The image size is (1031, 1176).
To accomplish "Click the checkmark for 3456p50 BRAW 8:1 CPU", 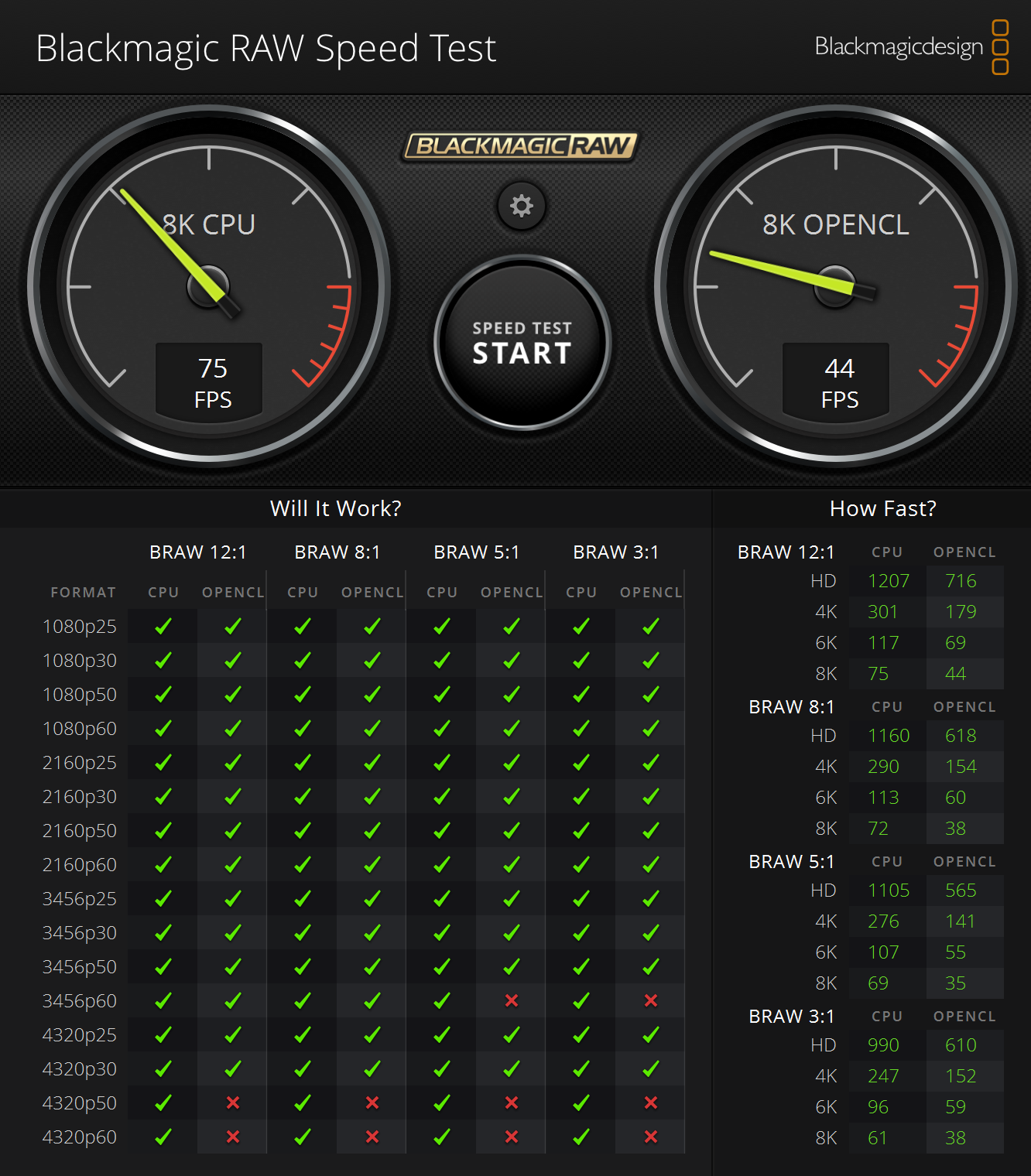I will click(303, 966).
